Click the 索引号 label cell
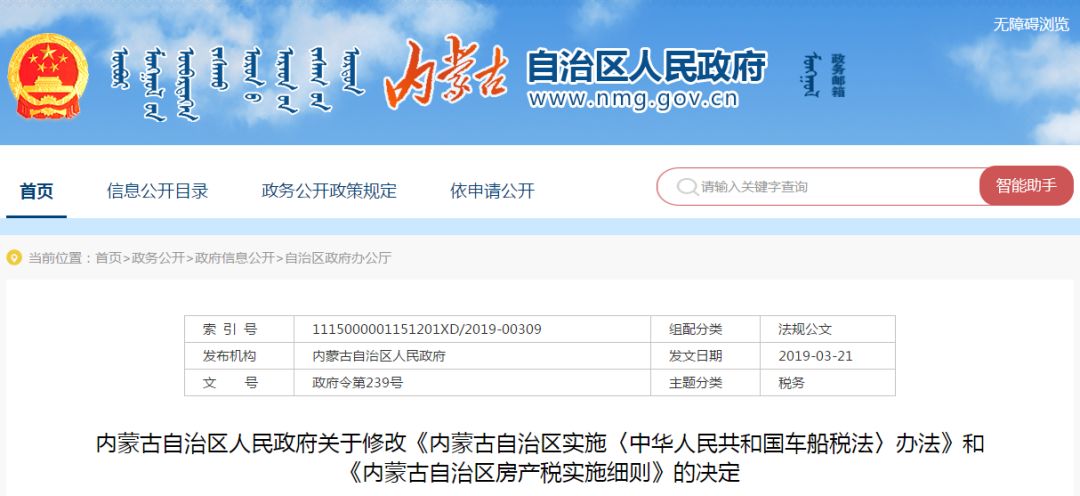Screen dimensions: 1080x496 239,329
